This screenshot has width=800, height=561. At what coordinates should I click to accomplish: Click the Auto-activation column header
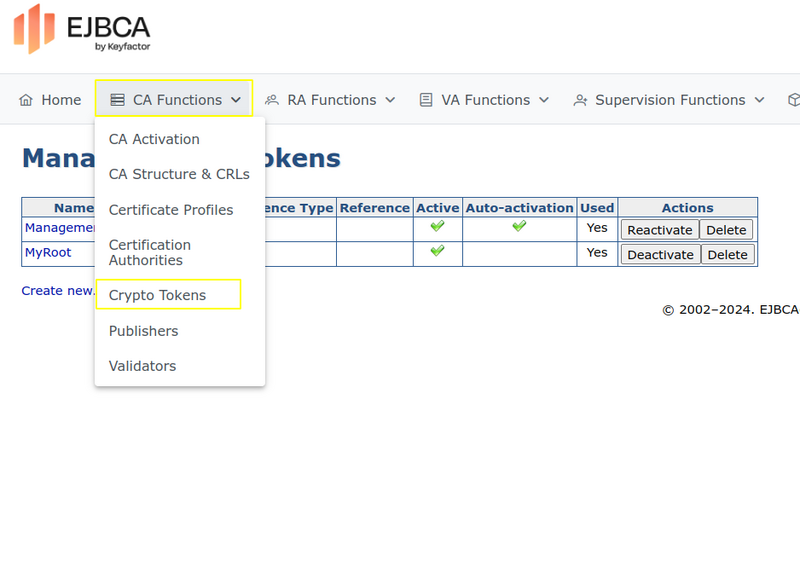click(x=519, y=208)
